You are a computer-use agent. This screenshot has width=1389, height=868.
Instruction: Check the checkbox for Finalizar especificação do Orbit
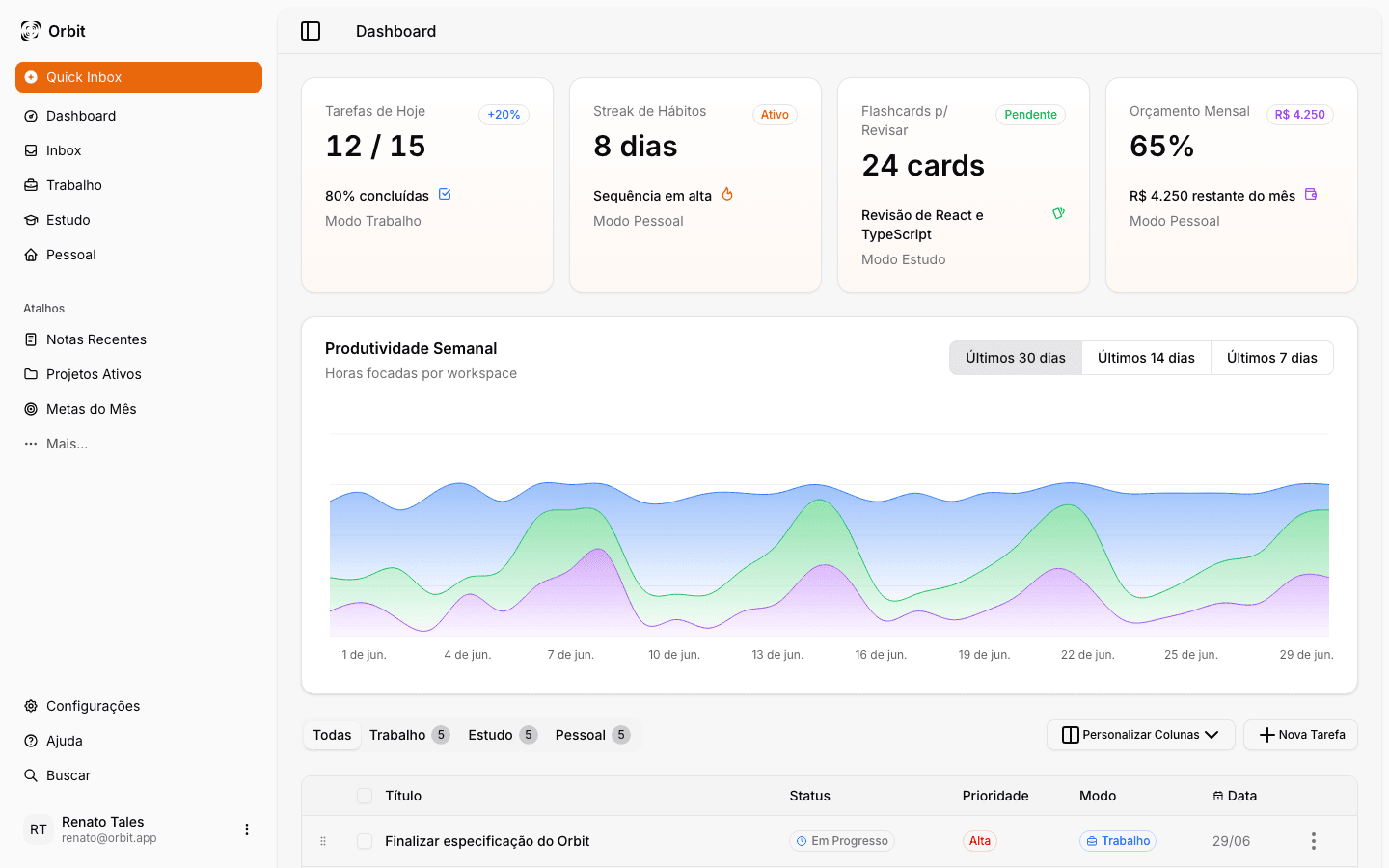(365, 841)
